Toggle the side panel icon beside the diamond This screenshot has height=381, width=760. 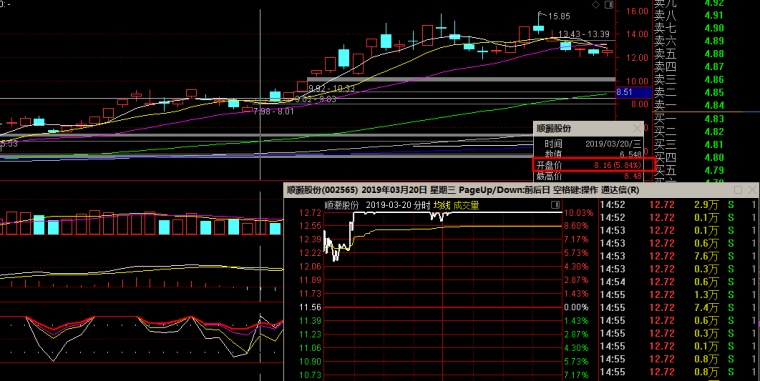pos(609,5)
